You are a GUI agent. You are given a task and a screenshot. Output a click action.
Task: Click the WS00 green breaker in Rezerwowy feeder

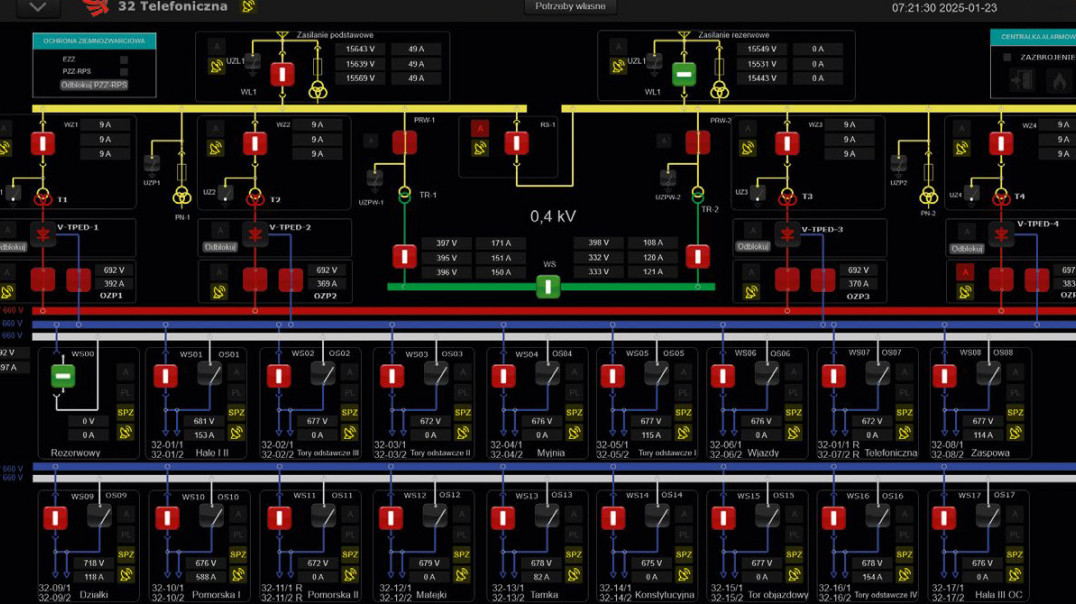click(x=63, y=376)
